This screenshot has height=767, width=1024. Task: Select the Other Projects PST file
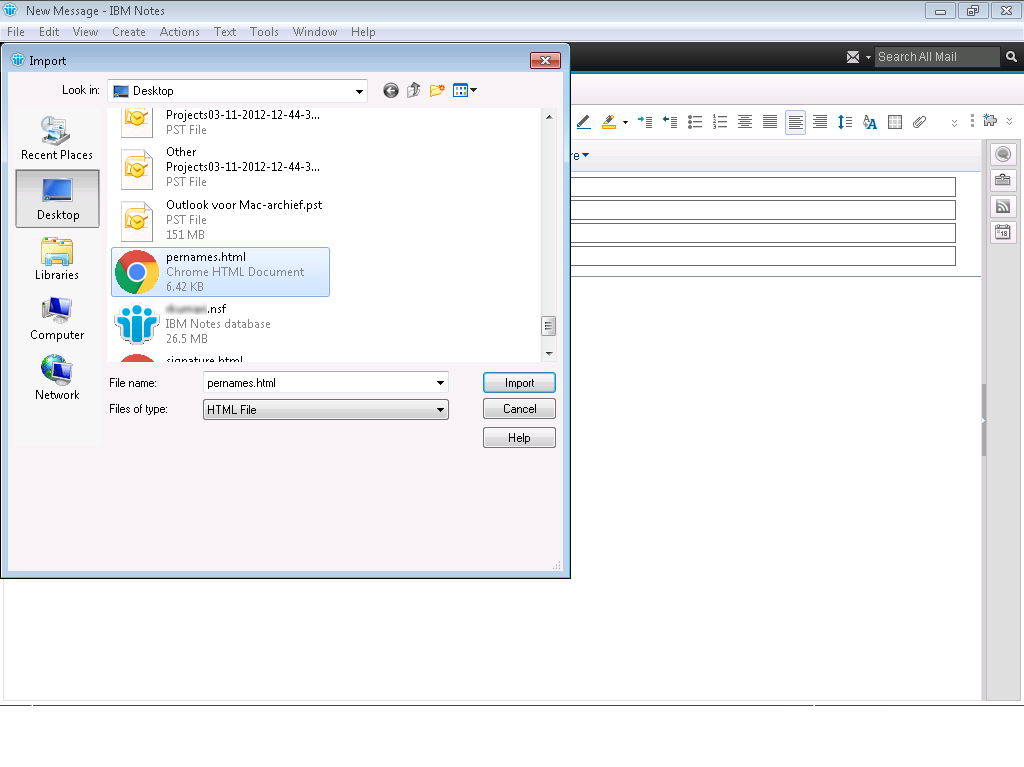pos(221,167)
